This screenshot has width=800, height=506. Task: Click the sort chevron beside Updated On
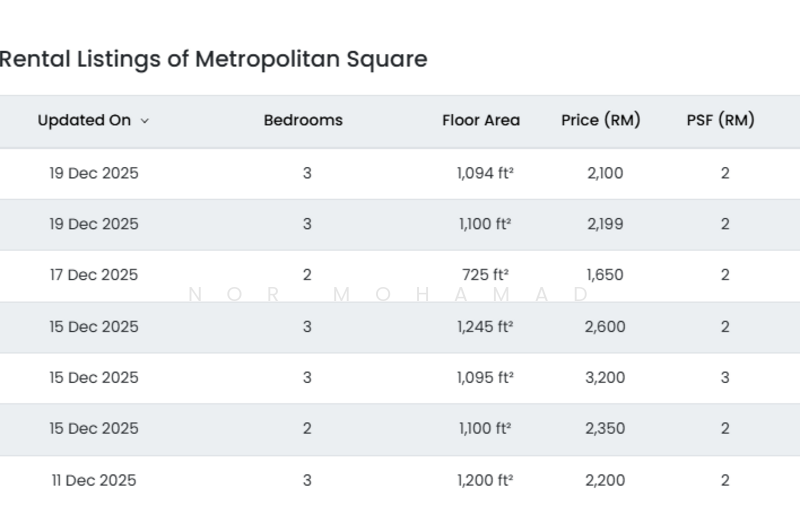pyautogui.click(x=145, y=121)
